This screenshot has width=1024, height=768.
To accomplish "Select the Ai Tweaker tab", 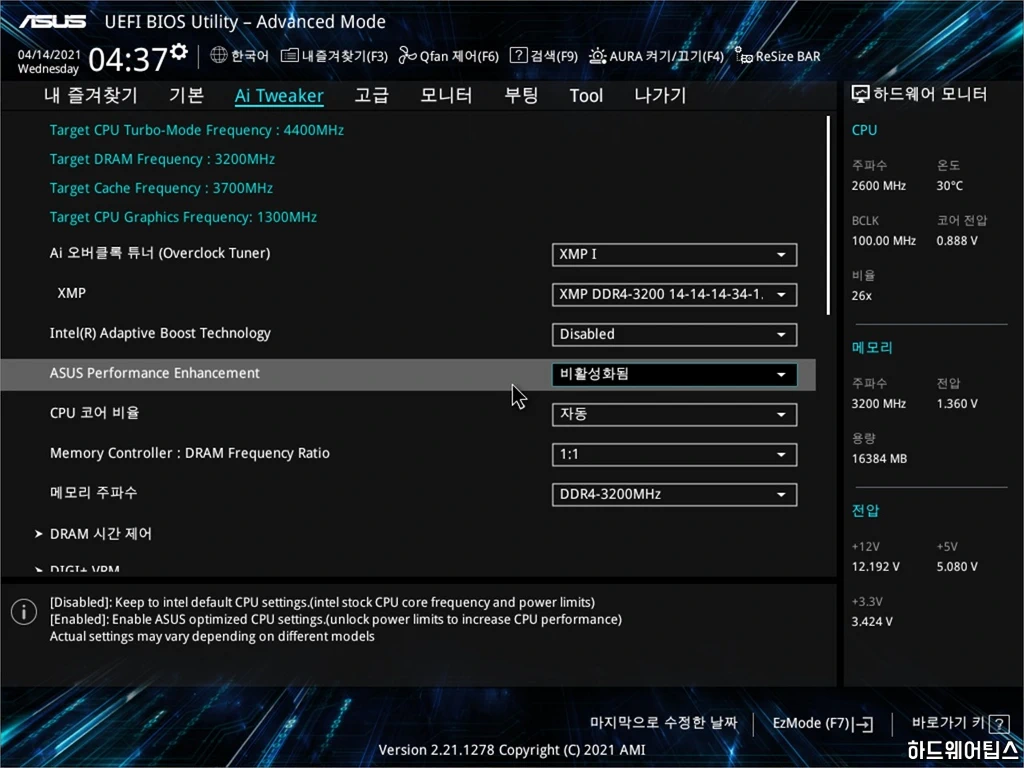I will [x=279, y=95].
